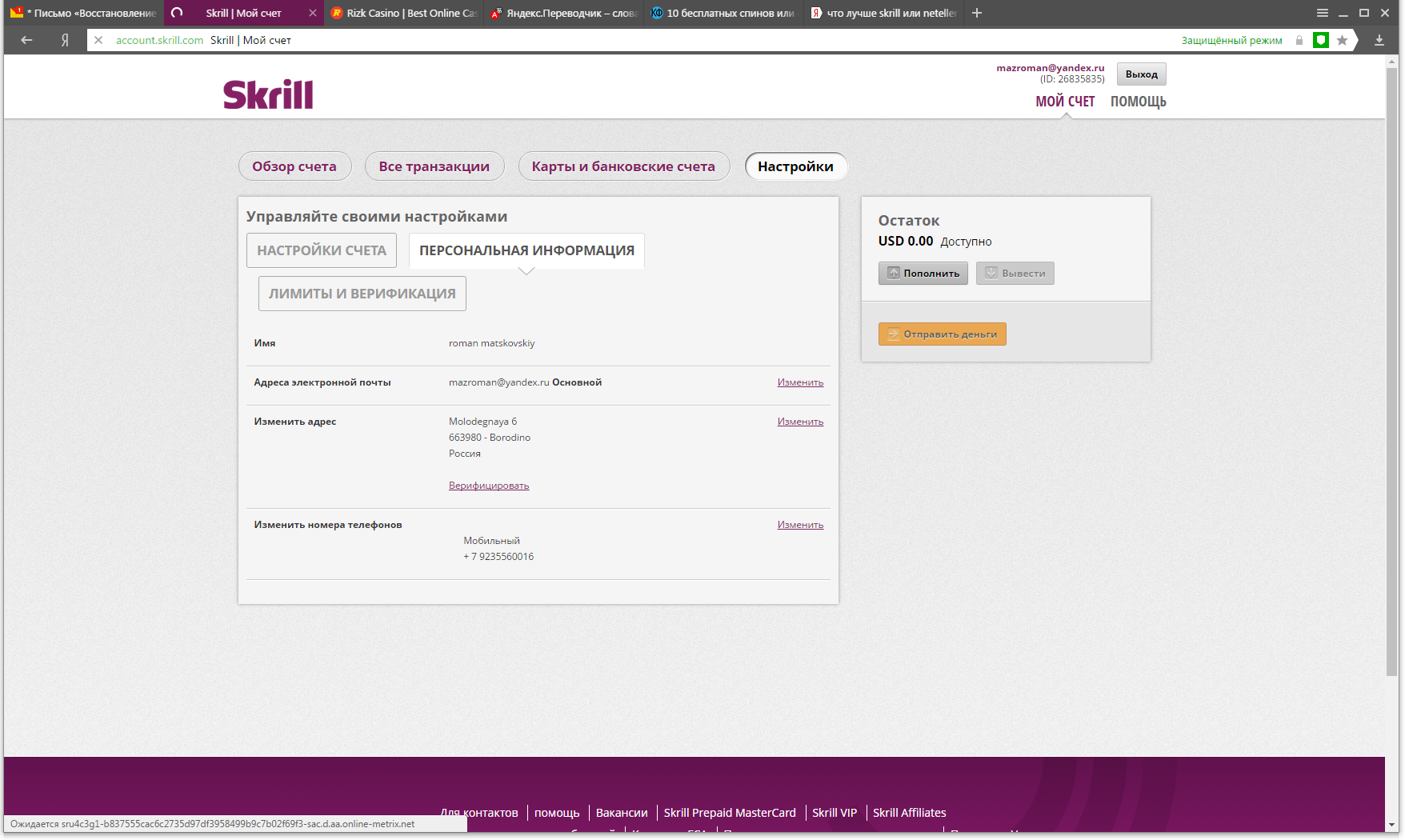
Task: Open the НАСТРОЙКИ СЧЕТА tab
Action: pos(322,250)
